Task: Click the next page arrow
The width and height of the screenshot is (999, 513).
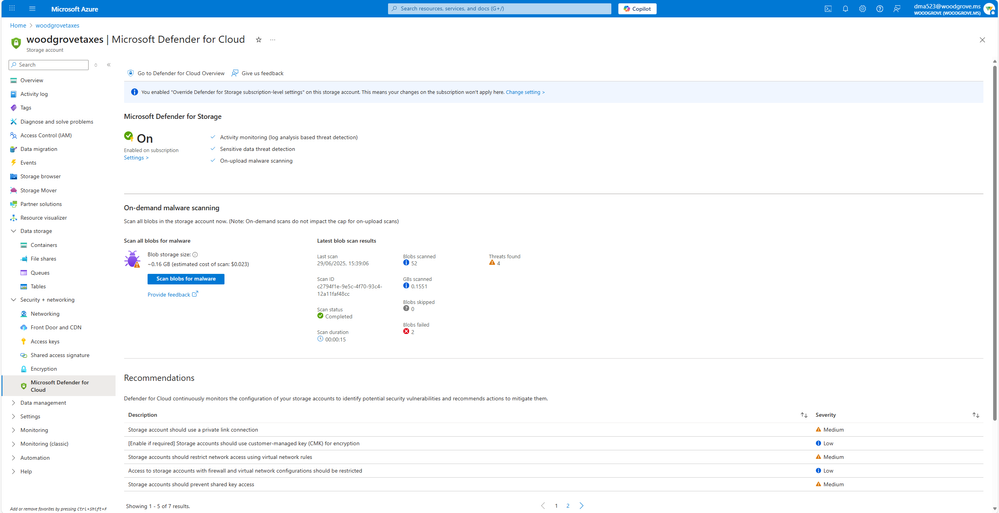Action: coord(582,505)
